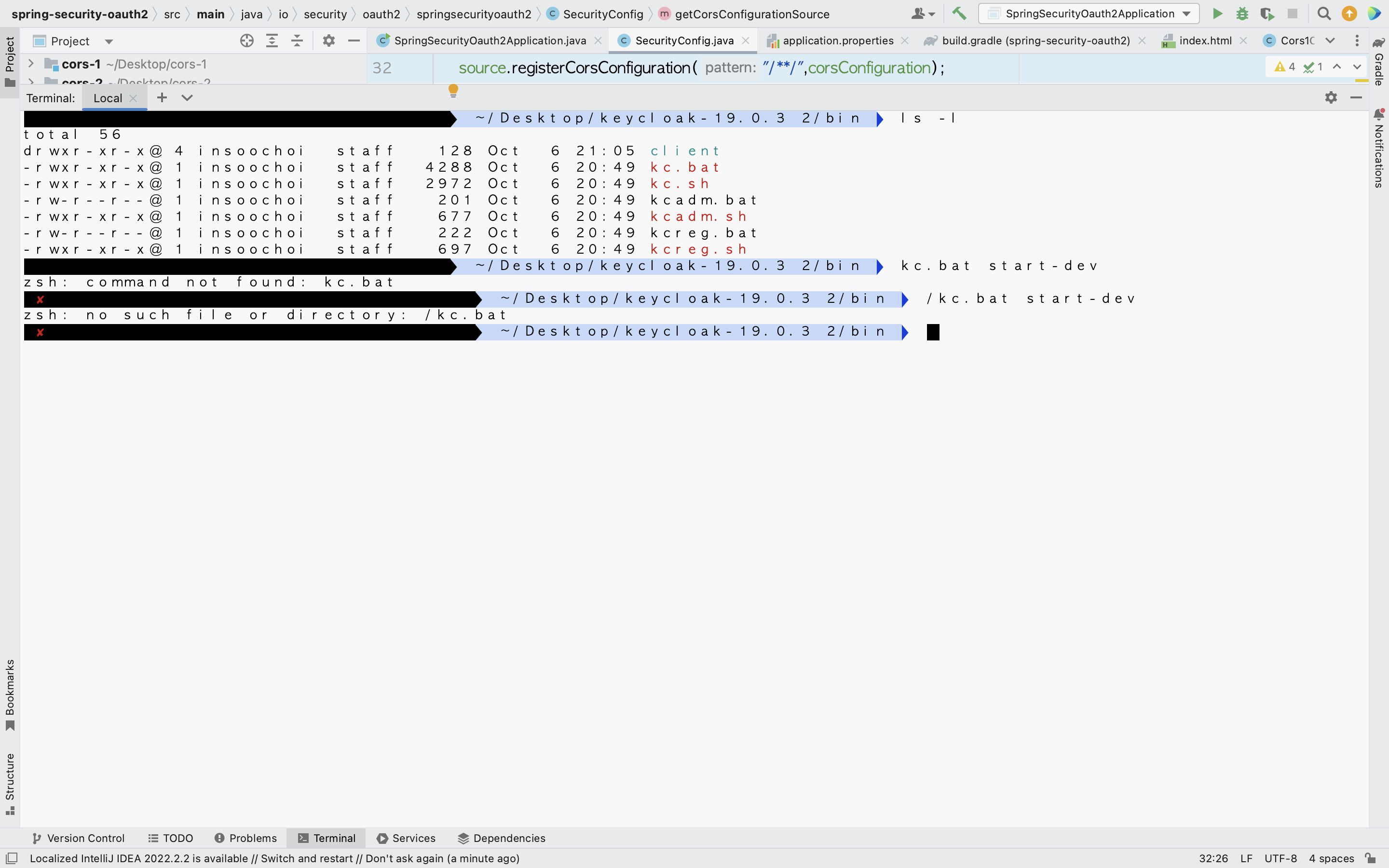Toggle the Notifications tool window
Screen dimensions: 1389x868
tap(1379, 148)
